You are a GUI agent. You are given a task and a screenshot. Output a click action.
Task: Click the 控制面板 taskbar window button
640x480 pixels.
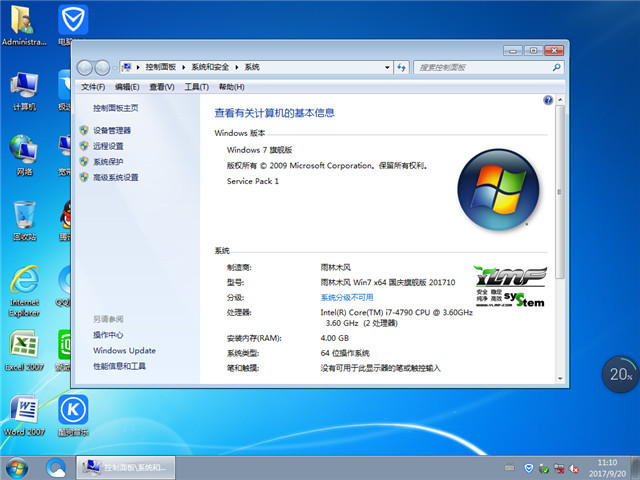(x=126, y=467)
